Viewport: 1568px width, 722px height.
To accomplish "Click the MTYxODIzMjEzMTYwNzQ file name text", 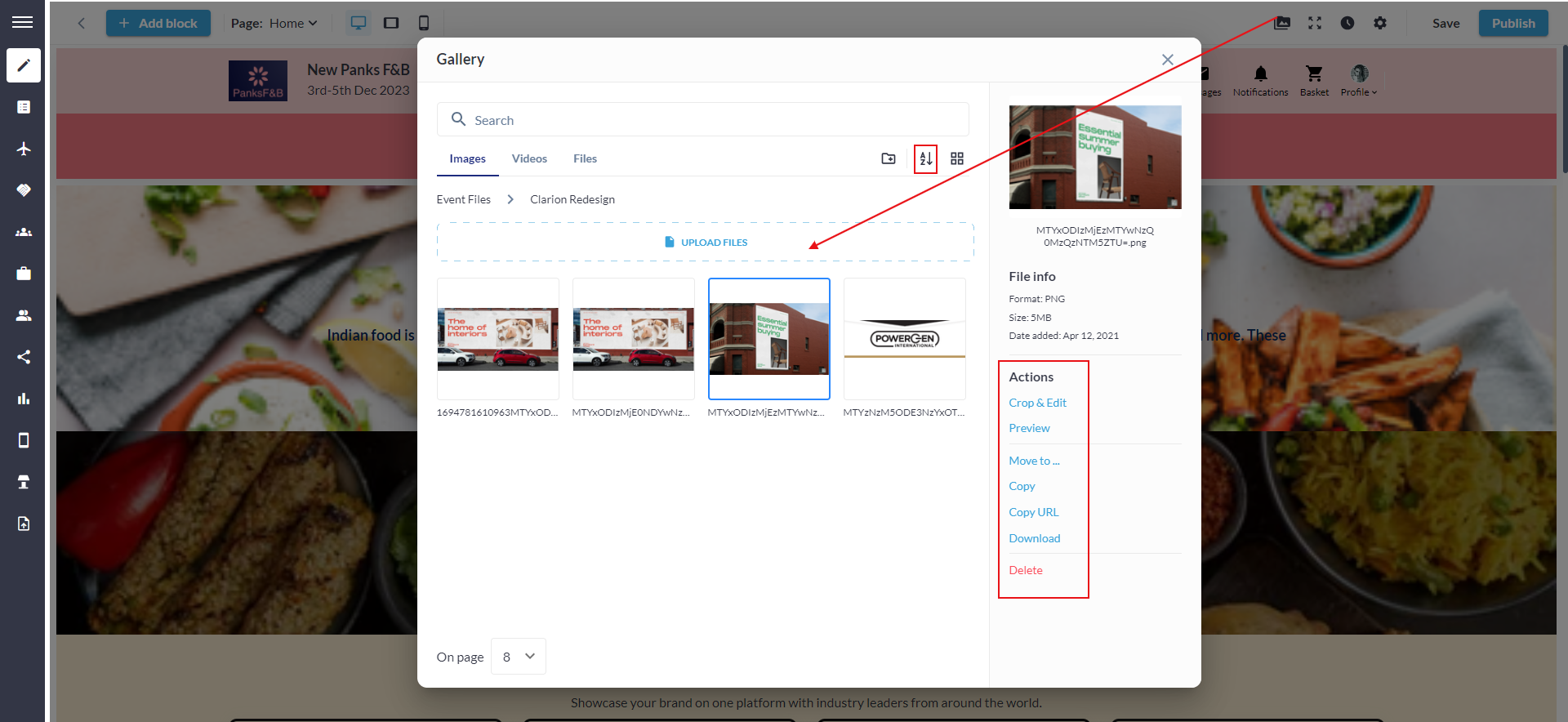I will pos(1095,236).
